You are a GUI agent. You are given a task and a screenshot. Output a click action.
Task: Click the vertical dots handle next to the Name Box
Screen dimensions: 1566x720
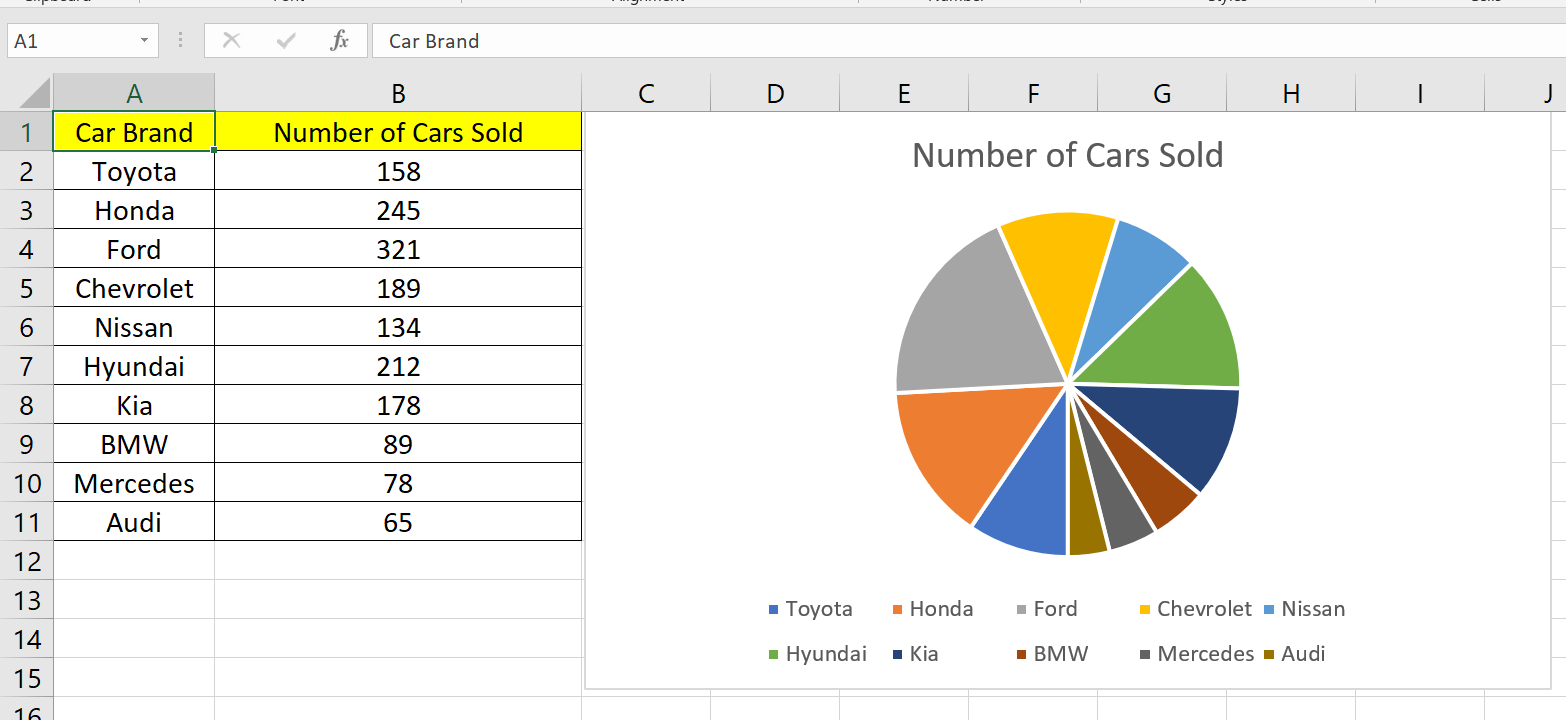click(x=179, y=41)
